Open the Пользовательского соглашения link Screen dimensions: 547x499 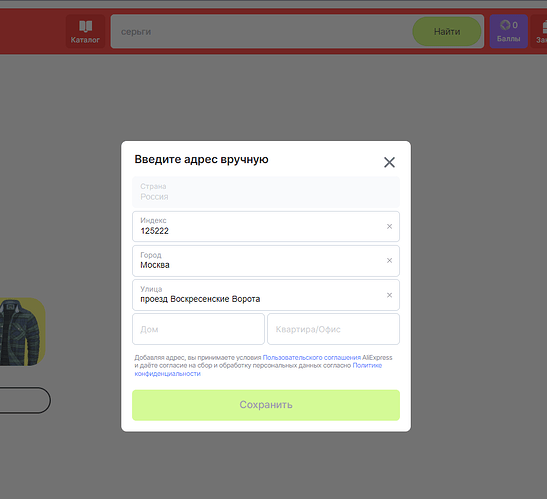[312, 357]
